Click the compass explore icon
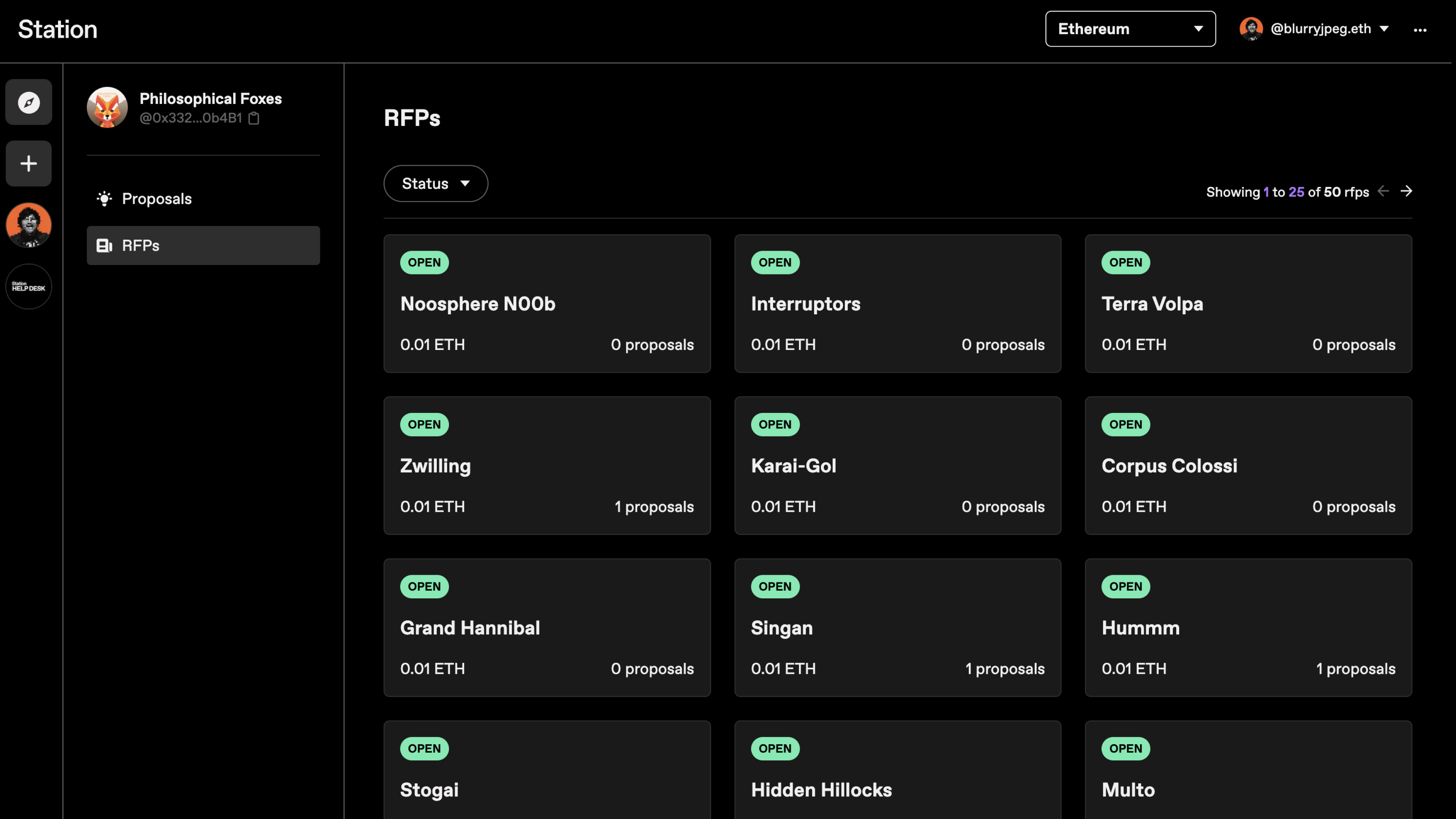 click(x=29, y=102)
